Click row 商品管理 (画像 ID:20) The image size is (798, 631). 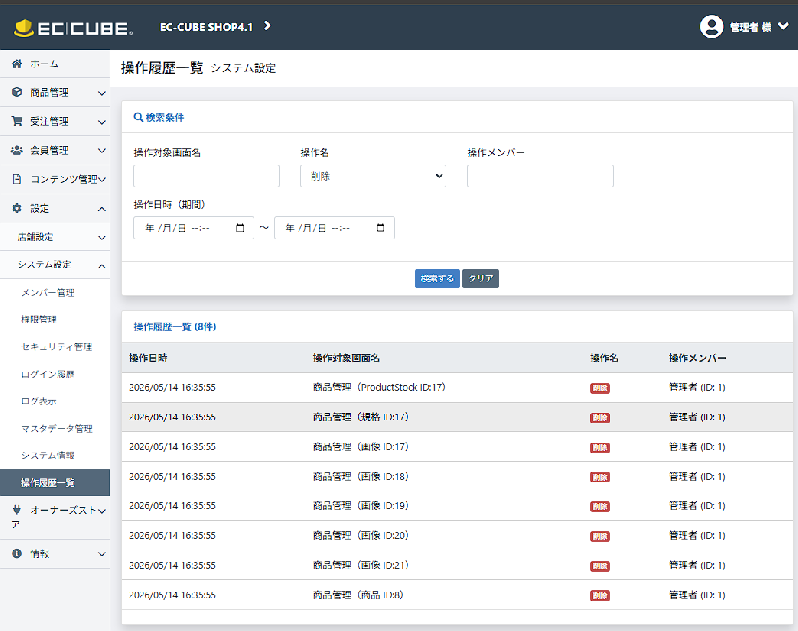(457, 535)
